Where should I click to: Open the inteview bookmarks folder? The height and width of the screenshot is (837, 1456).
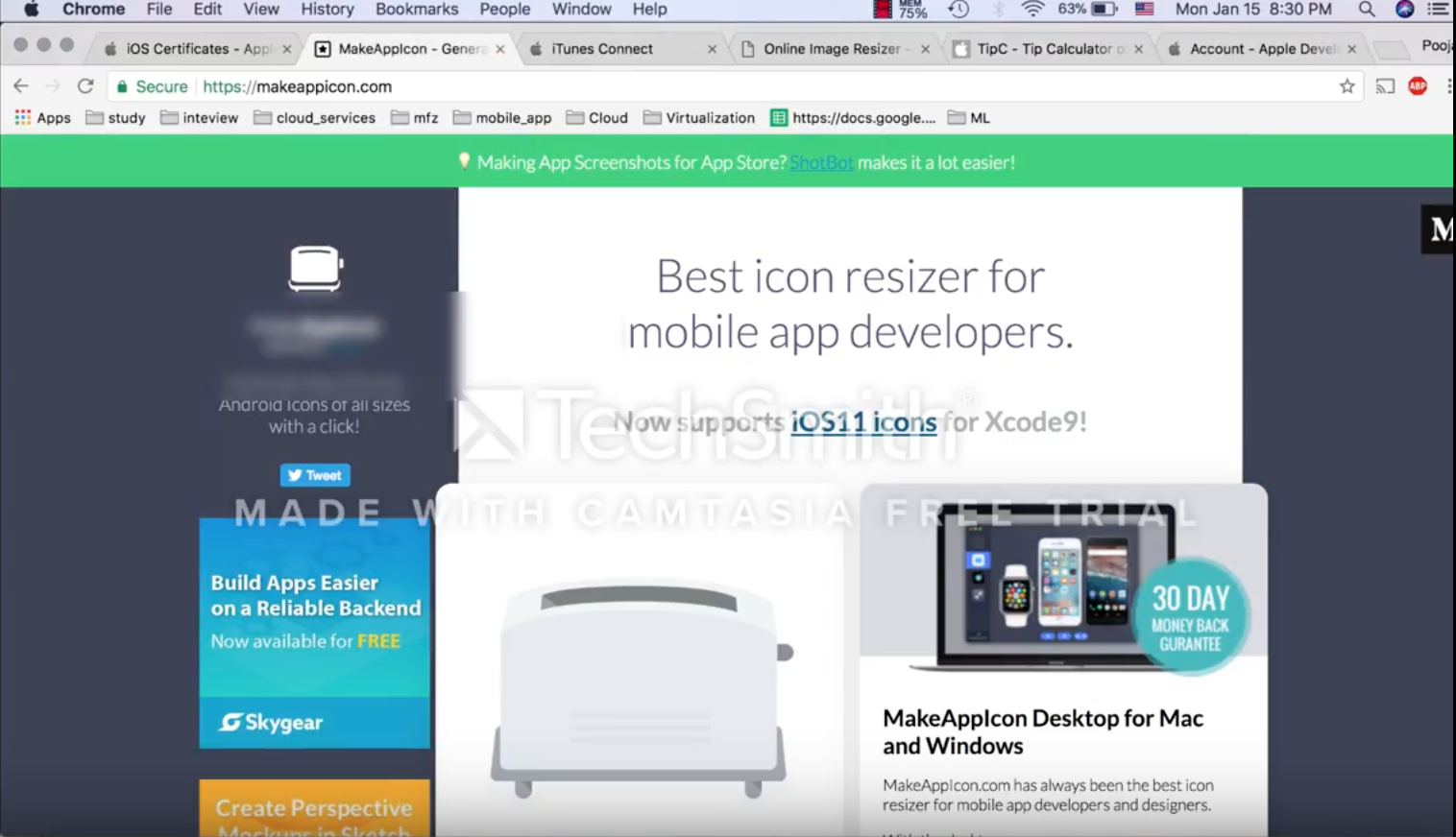pos(199,118)
